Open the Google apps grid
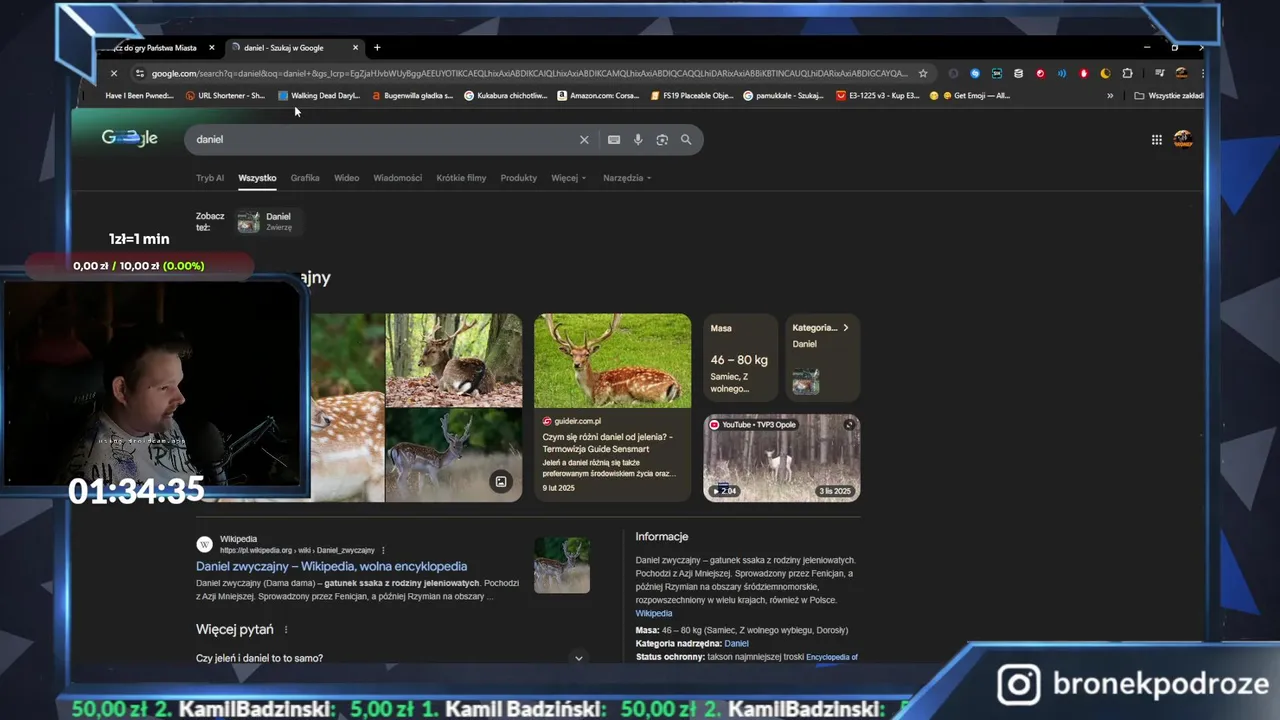The image size is (1280, 720). tap(1156, 140)
